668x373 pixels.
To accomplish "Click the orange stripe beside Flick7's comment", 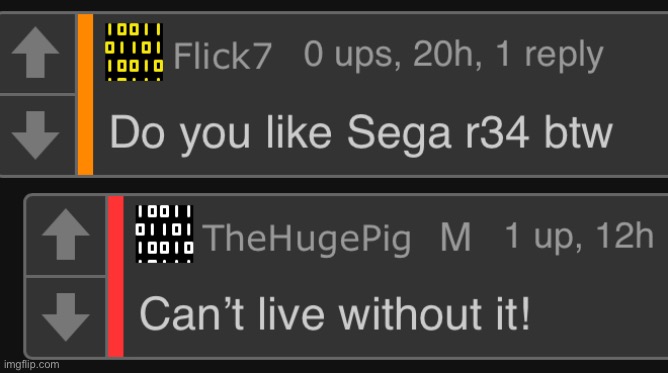I will coord(85,94).
